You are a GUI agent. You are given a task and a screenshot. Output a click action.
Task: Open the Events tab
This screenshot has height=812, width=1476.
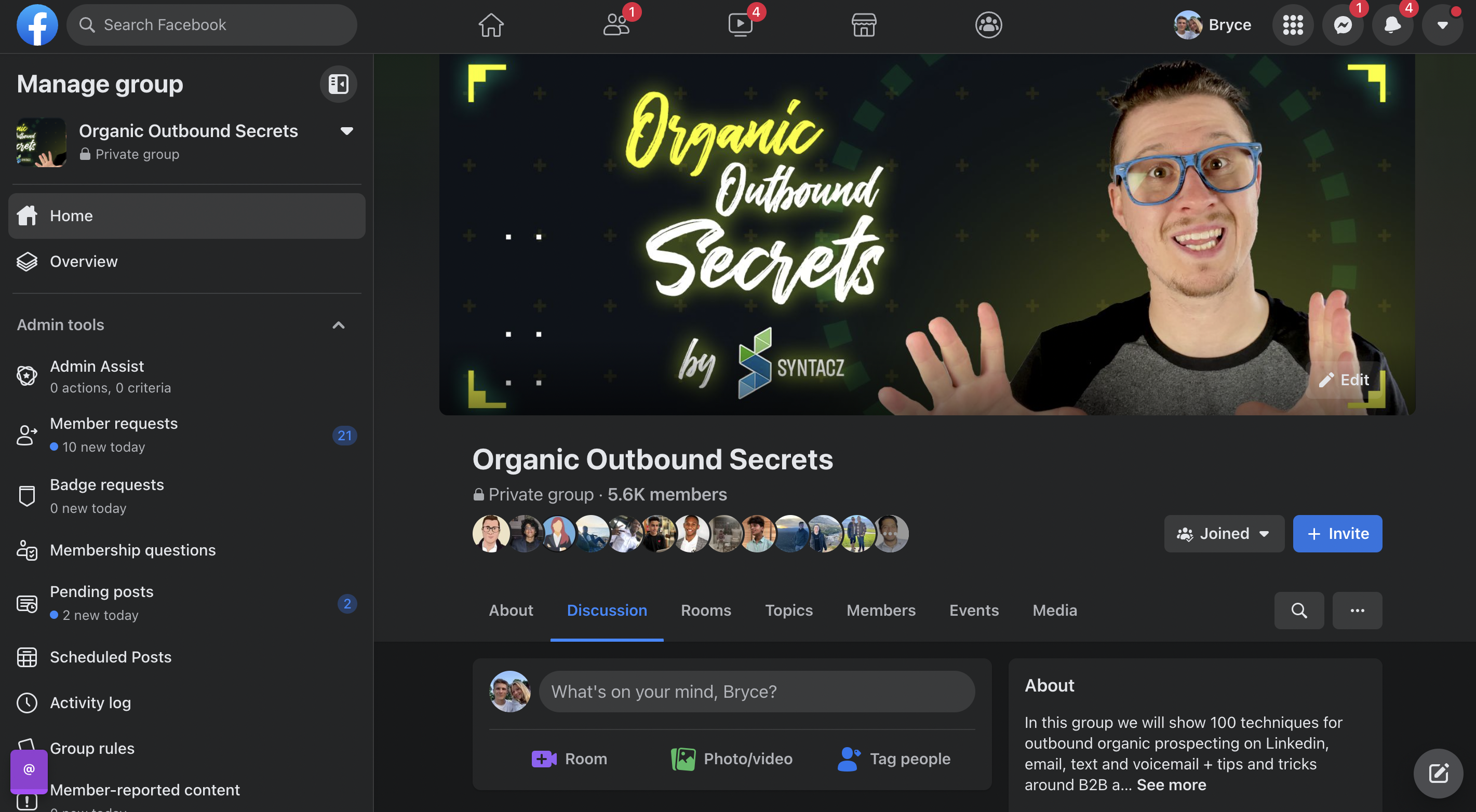[973, 611]
